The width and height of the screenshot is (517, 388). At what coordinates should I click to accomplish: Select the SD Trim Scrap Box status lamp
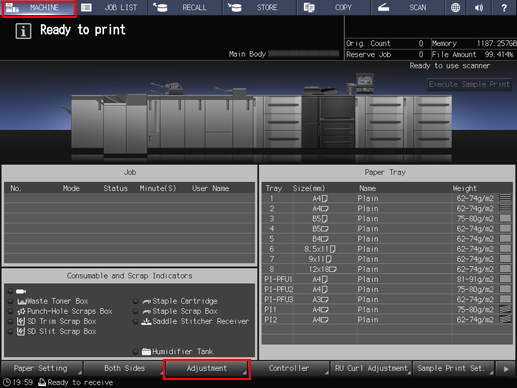(x=11, y=322)
